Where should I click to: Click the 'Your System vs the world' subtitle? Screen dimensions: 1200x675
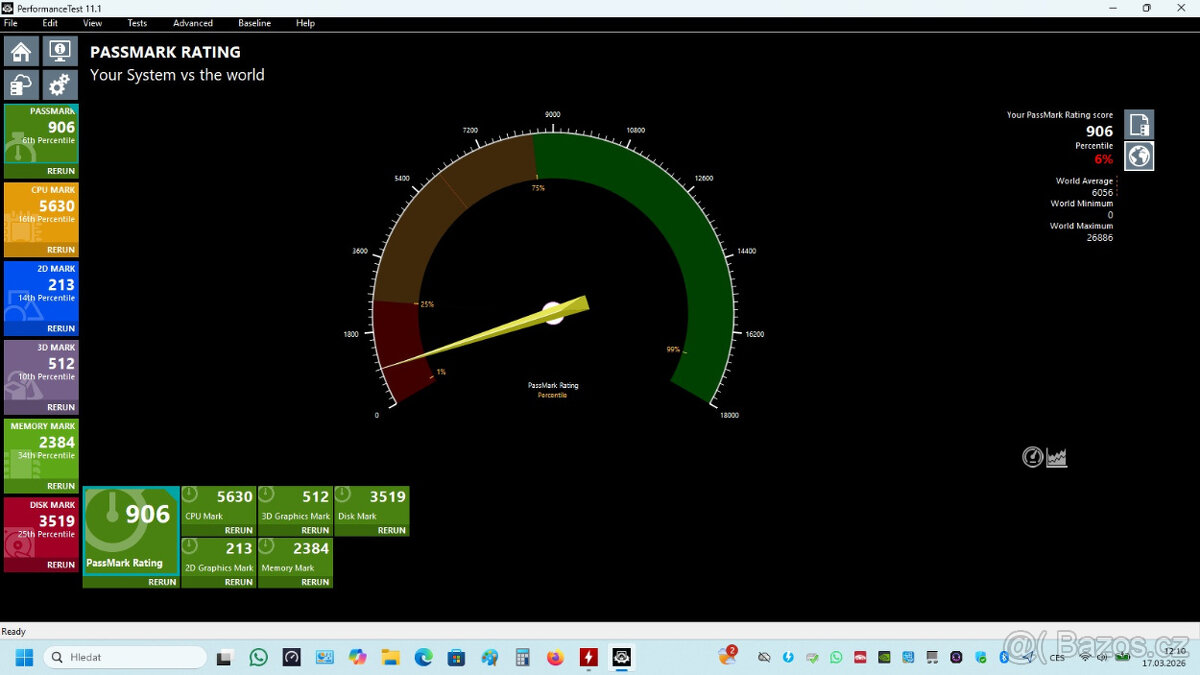[x=177, y=75]
